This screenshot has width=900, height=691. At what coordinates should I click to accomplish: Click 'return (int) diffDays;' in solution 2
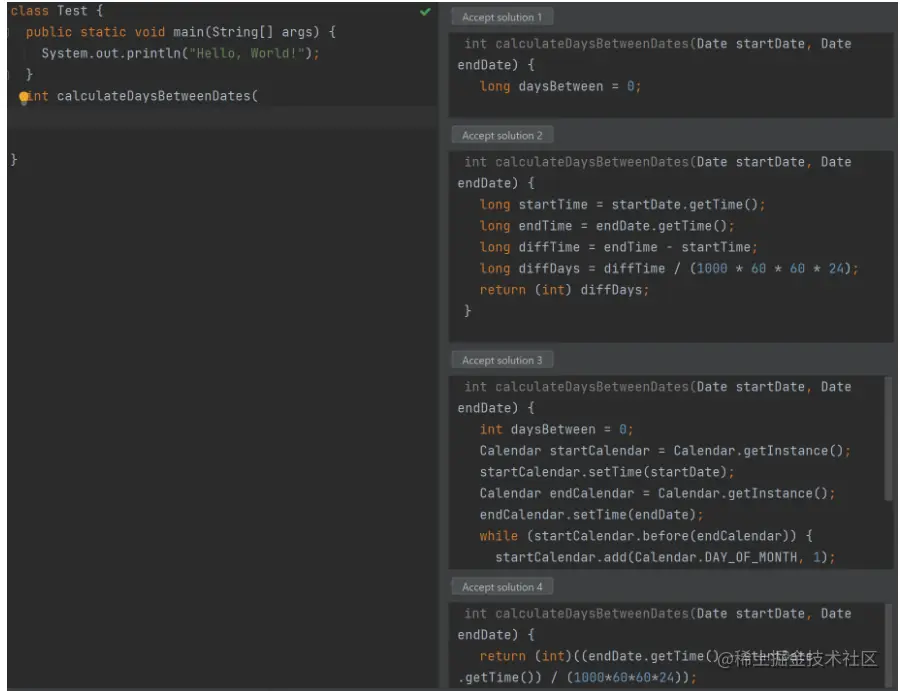564,290
